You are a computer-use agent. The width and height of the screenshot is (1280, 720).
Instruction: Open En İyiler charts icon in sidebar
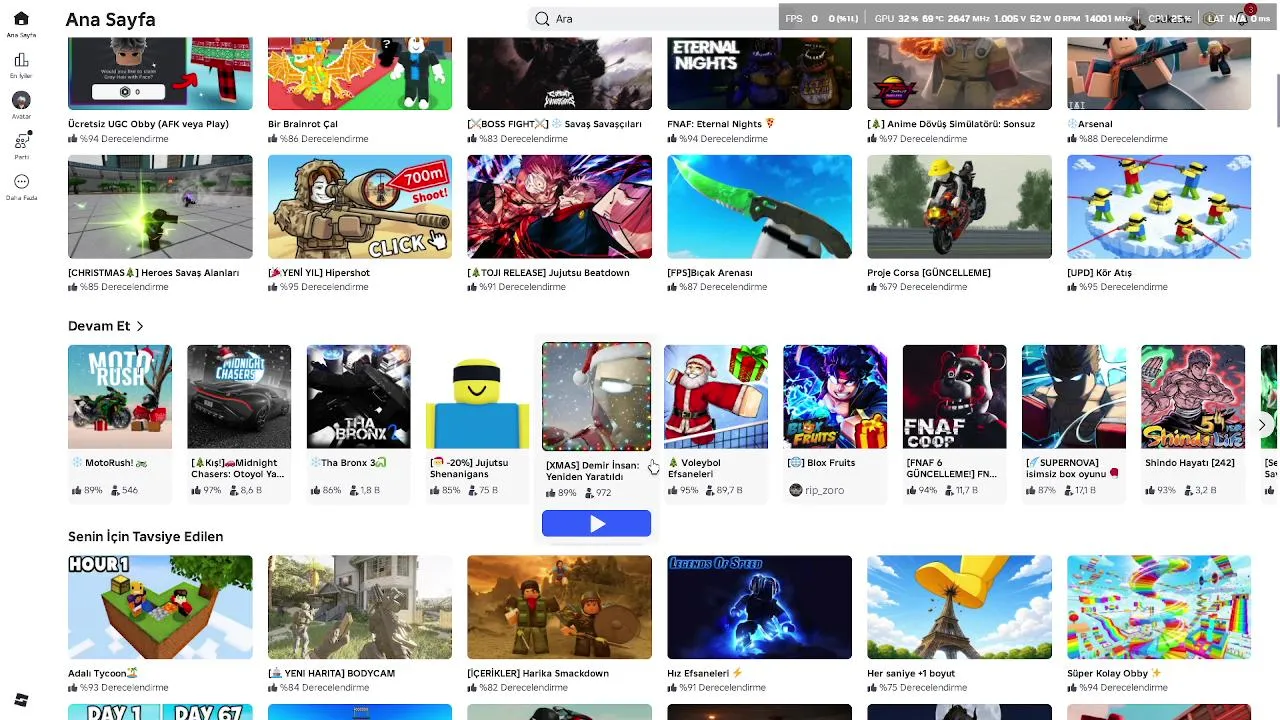coord(21,60)
